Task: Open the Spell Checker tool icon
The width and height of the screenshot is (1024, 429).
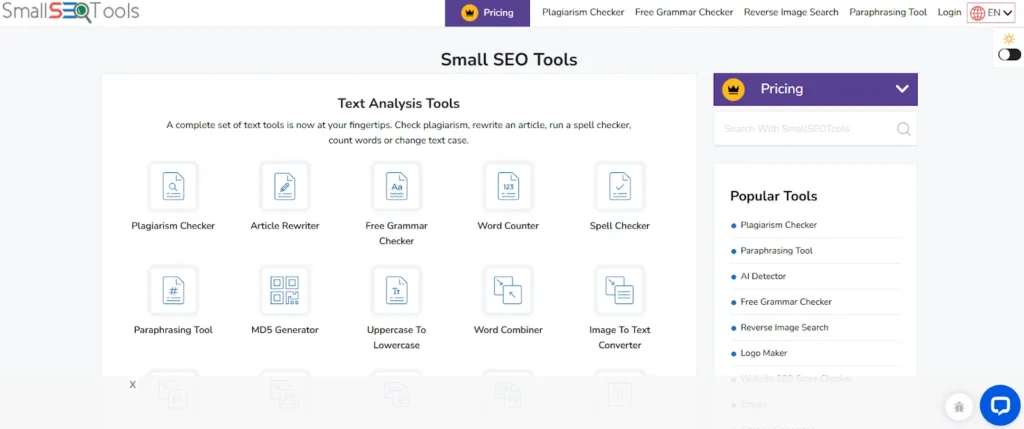Action: (620, 186)
